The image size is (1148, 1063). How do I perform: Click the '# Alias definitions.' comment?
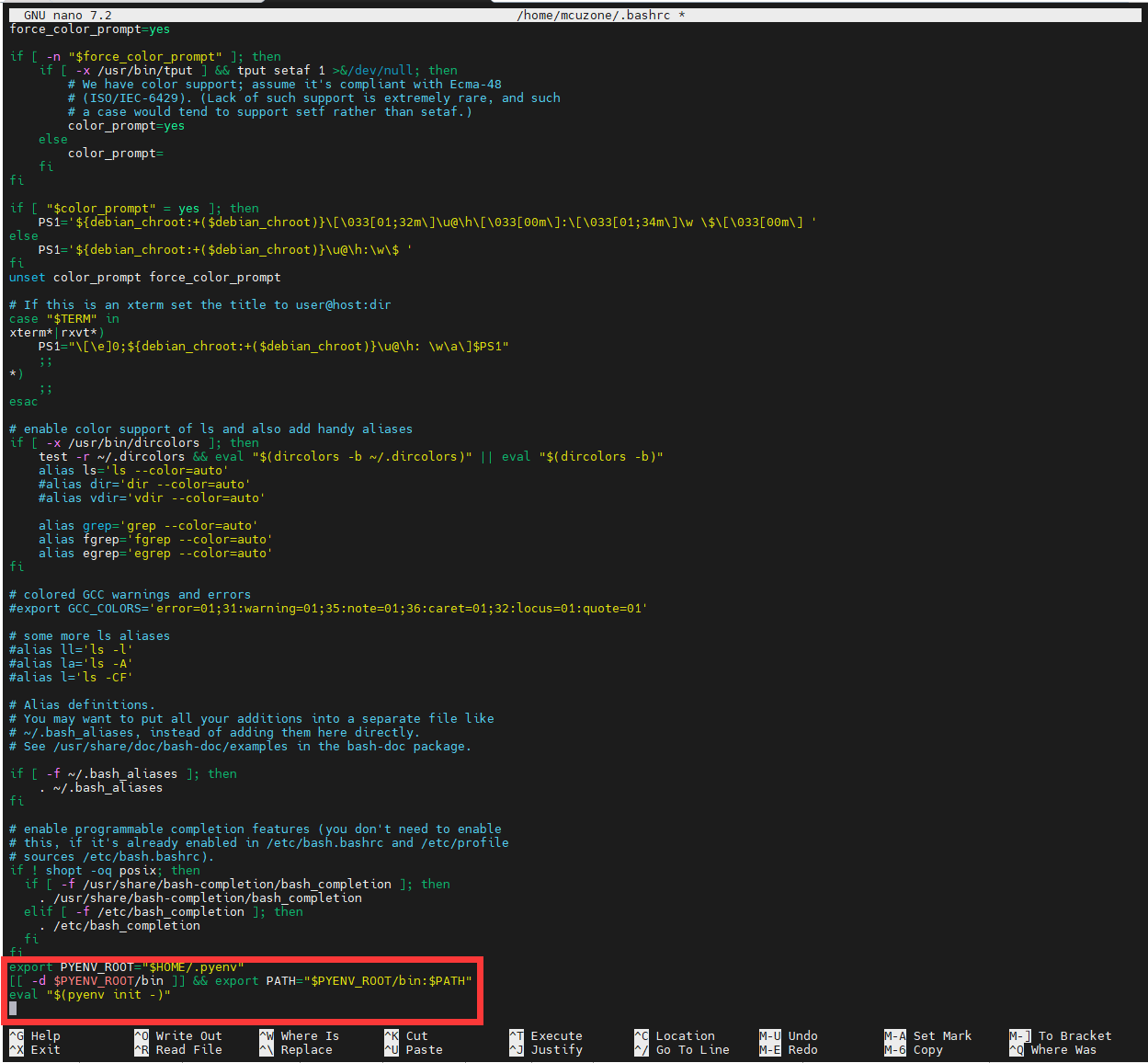(x=83, y=704)
